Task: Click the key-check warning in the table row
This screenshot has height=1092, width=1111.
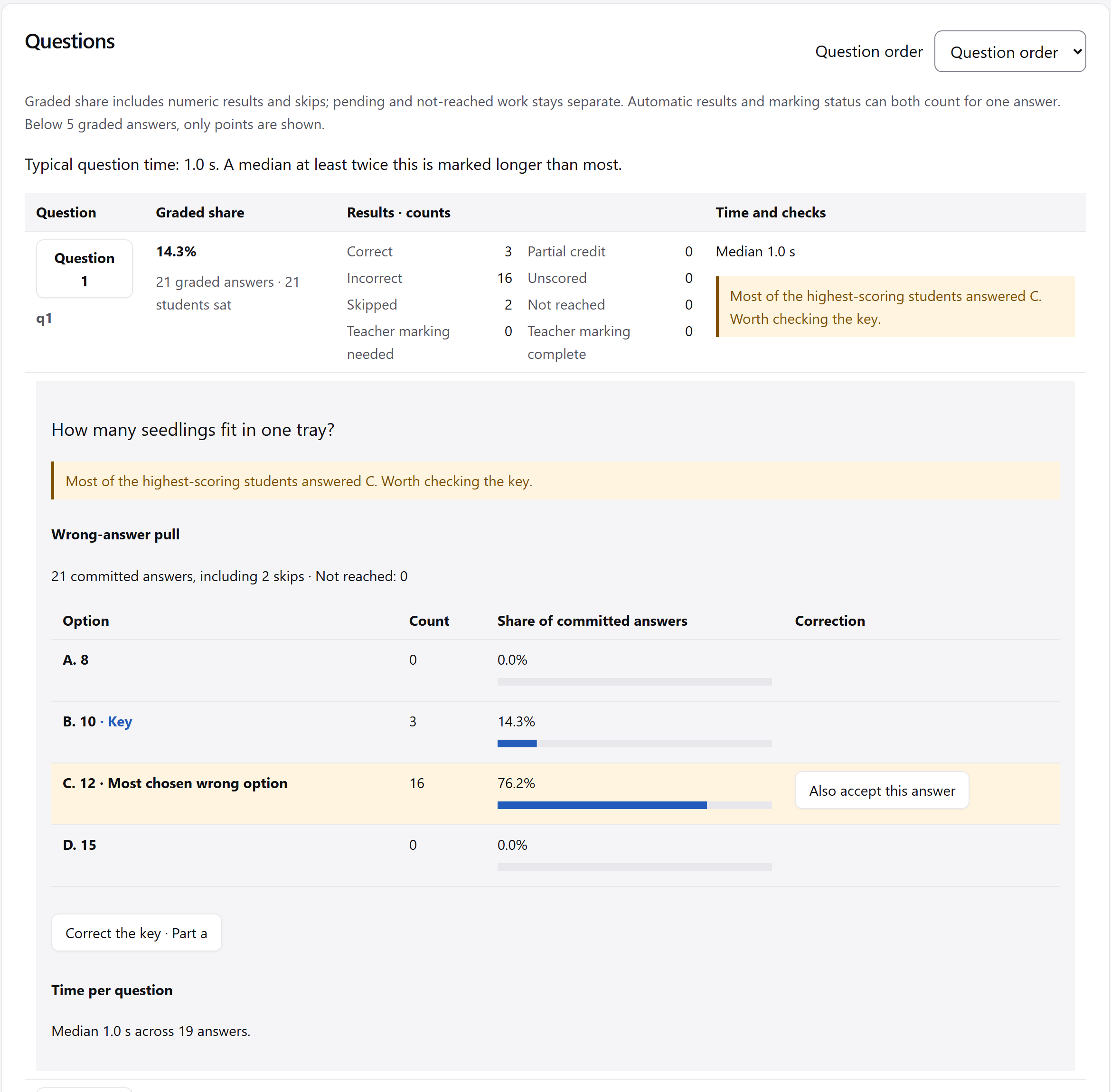Action: point(895,307)
